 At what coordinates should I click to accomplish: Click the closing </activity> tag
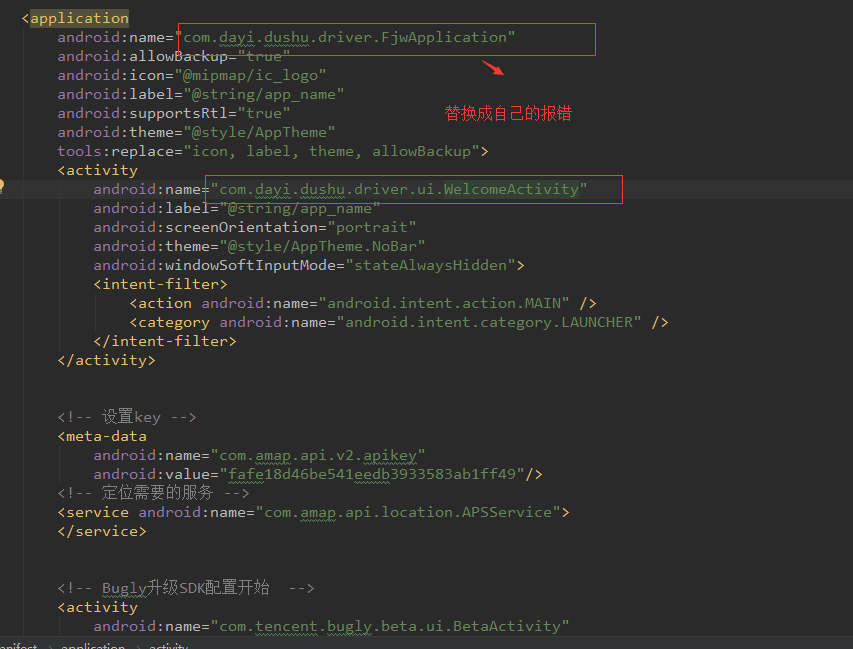pos(107,361)
